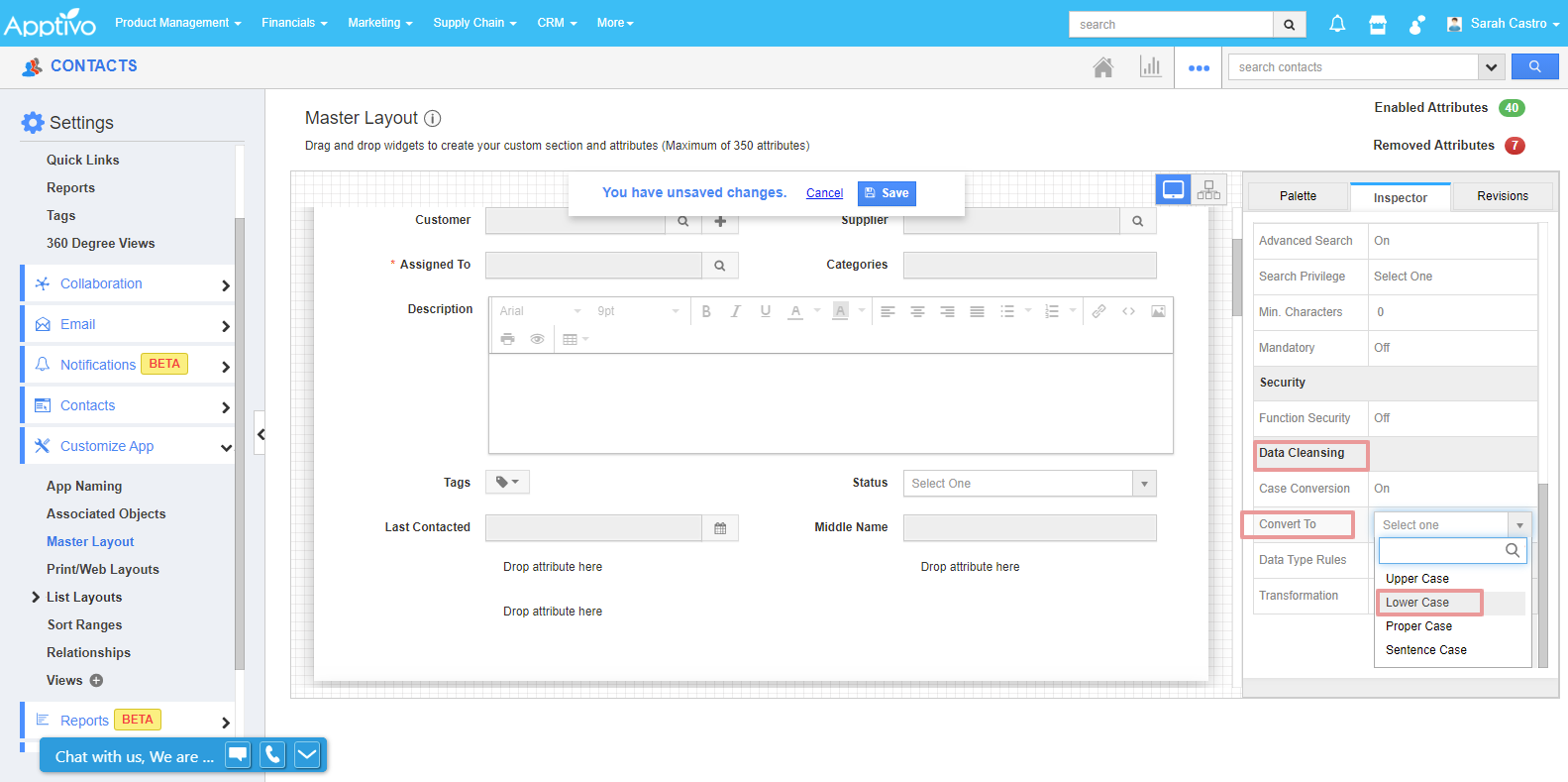Open Last Contacted calendar picker
This screenshot has height=782, width=1568.
point(720,528)
